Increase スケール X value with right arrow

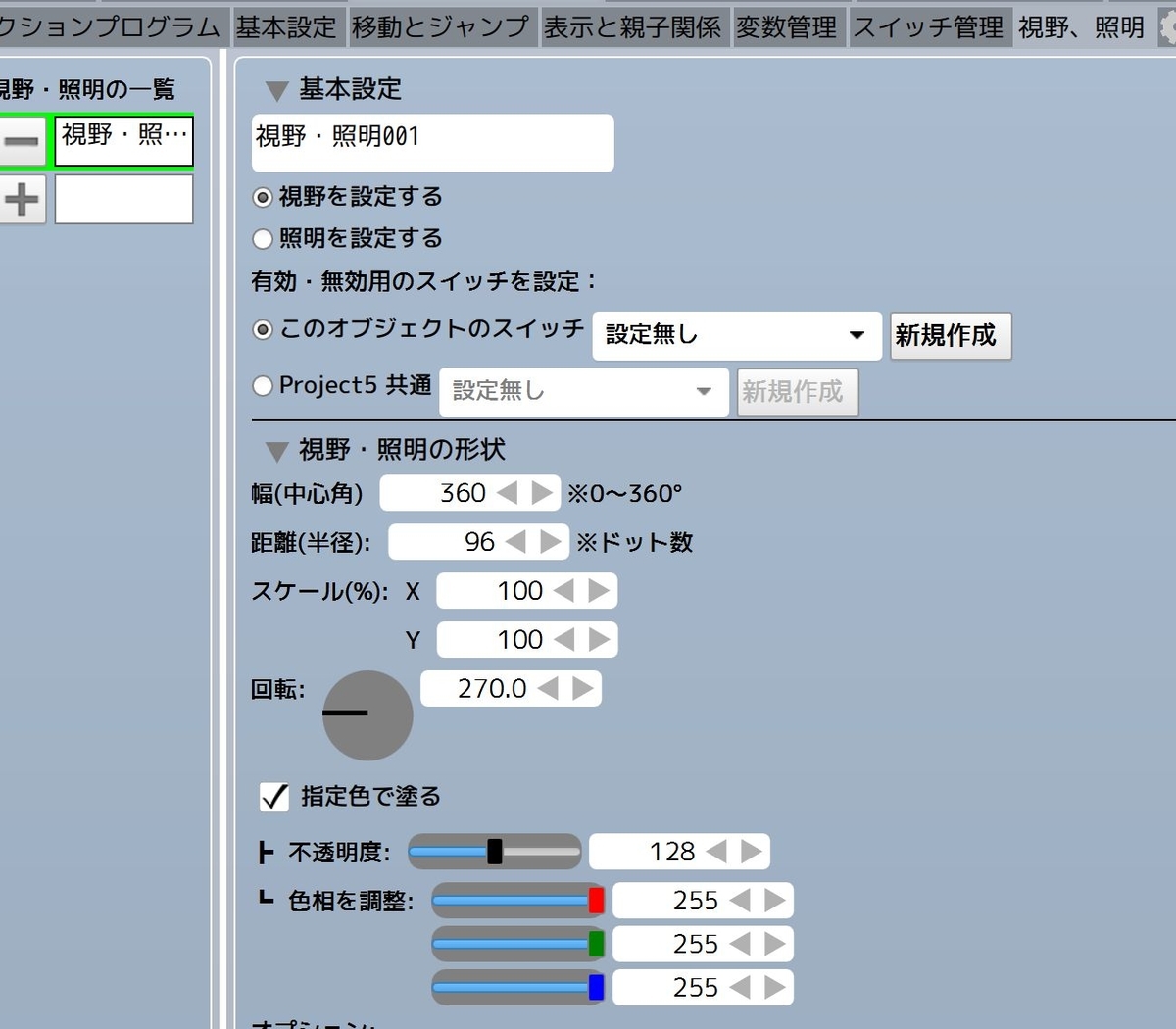coord(599,591)
